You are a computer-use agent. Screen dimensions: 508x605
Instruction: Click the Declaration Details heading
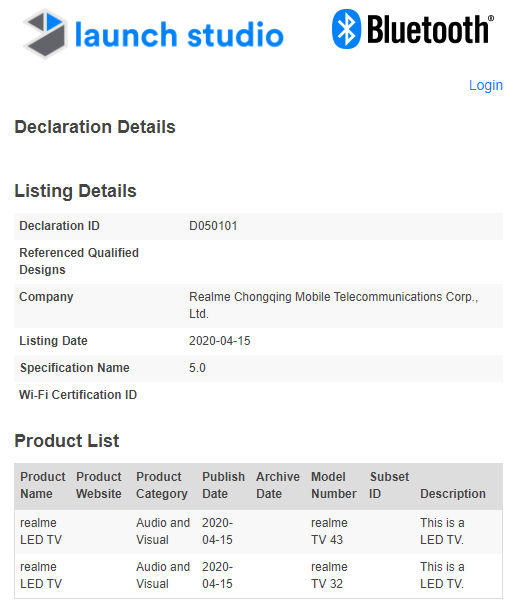click(x=95, y=127)
